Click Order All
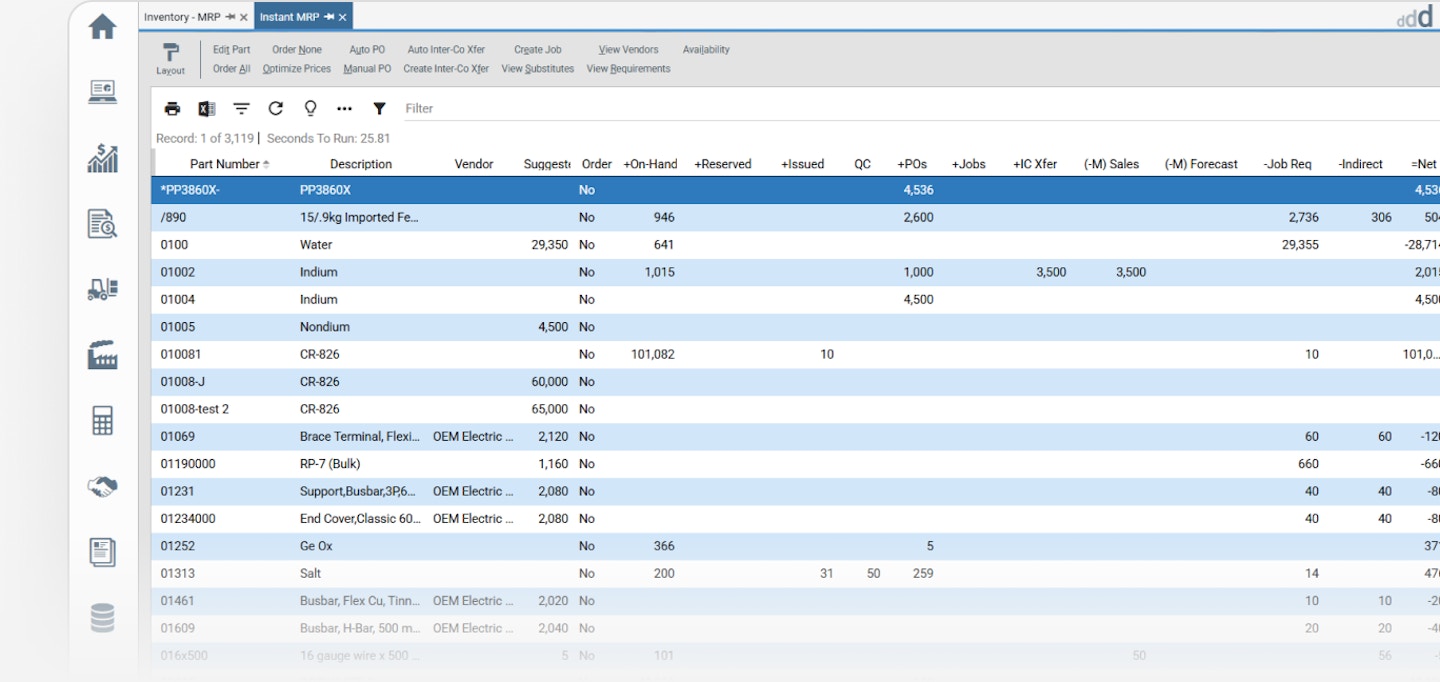The image size is (1440, 682). [x=232, y=69]
